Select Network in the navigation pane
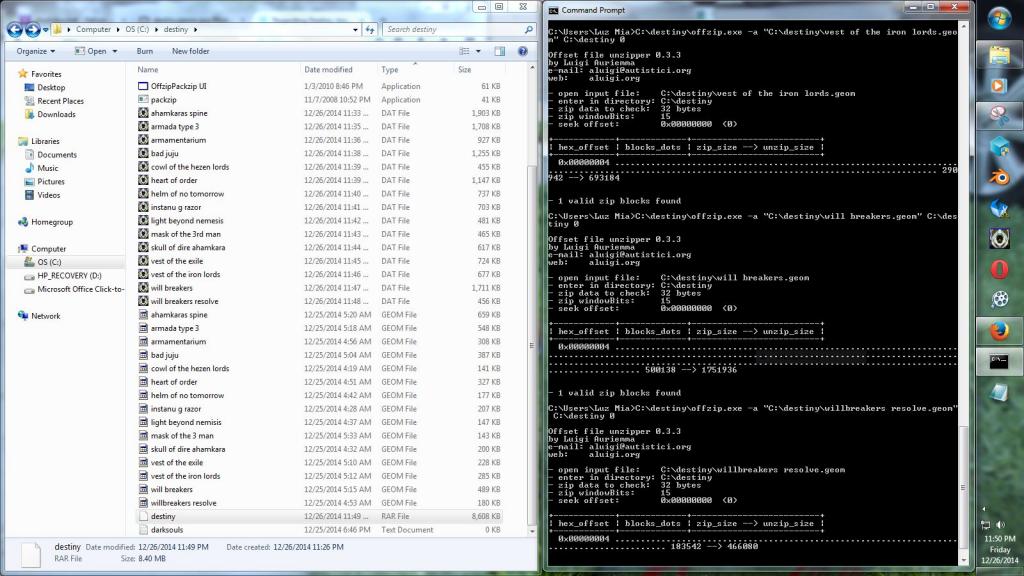The image size is (1024, 576). click(x=46, y=316)
